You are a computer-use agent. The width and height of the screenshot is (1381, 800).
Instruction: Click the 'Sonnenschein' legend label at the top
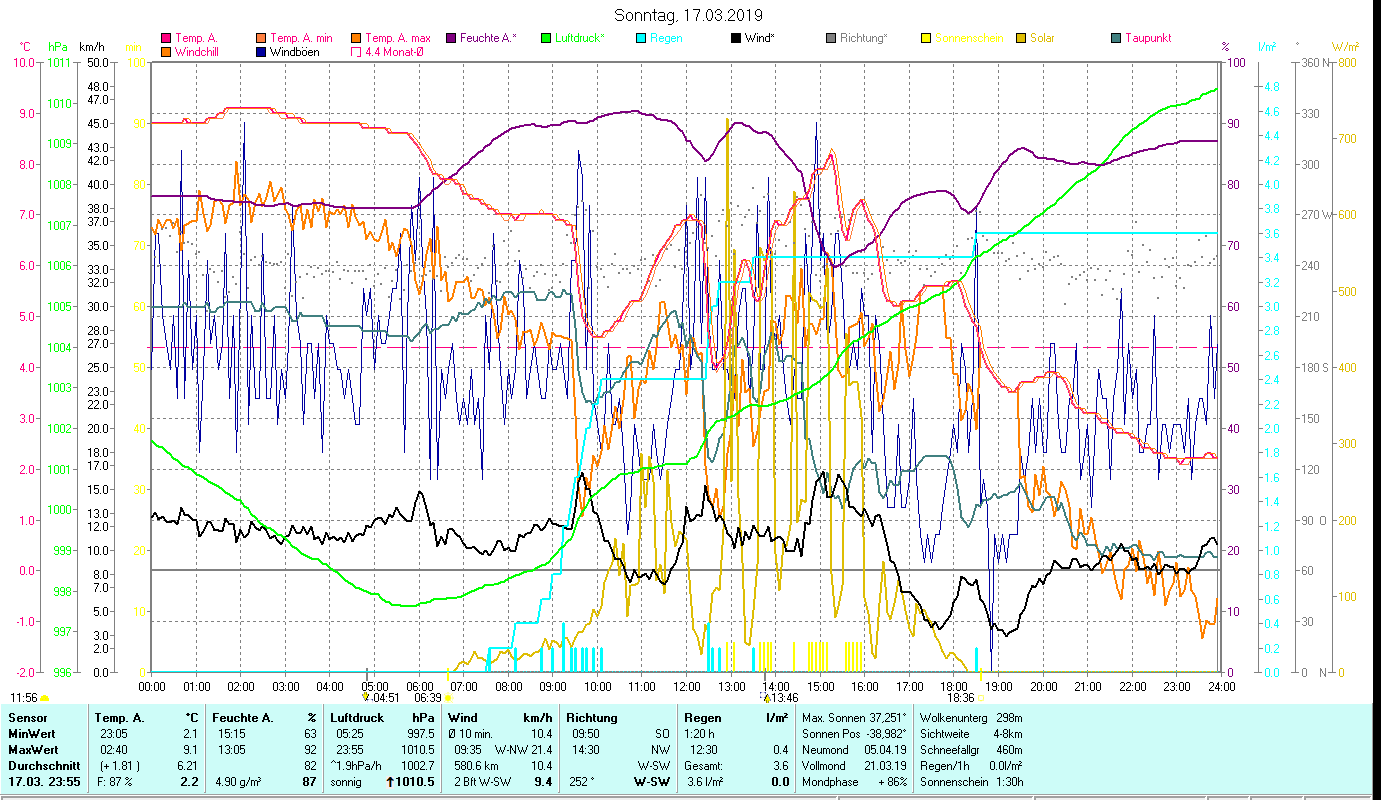pyautogui.click(x=969, y=39)
